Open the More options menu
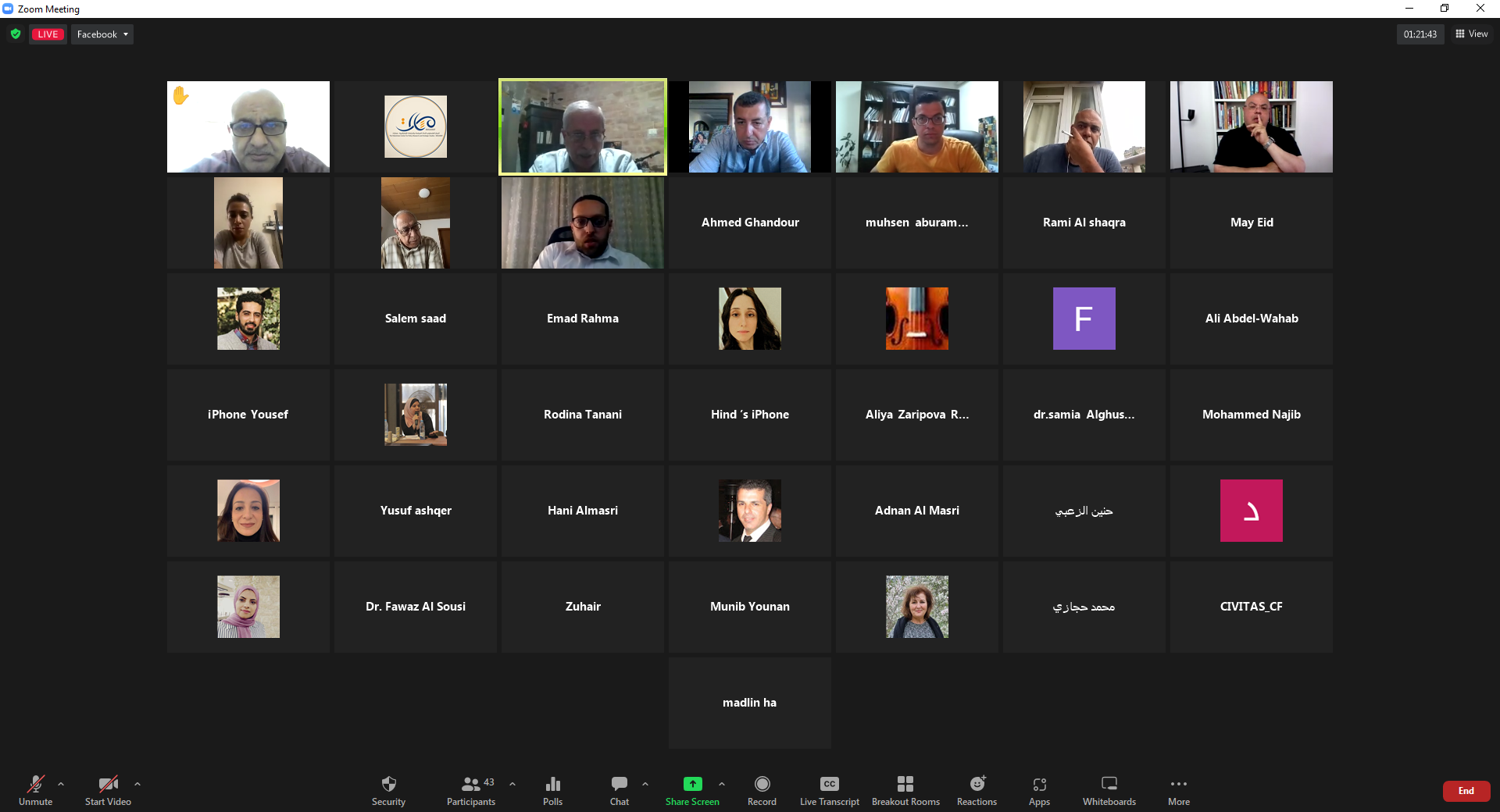This screenshot has width=1500, height=812. coord(1179,789)
